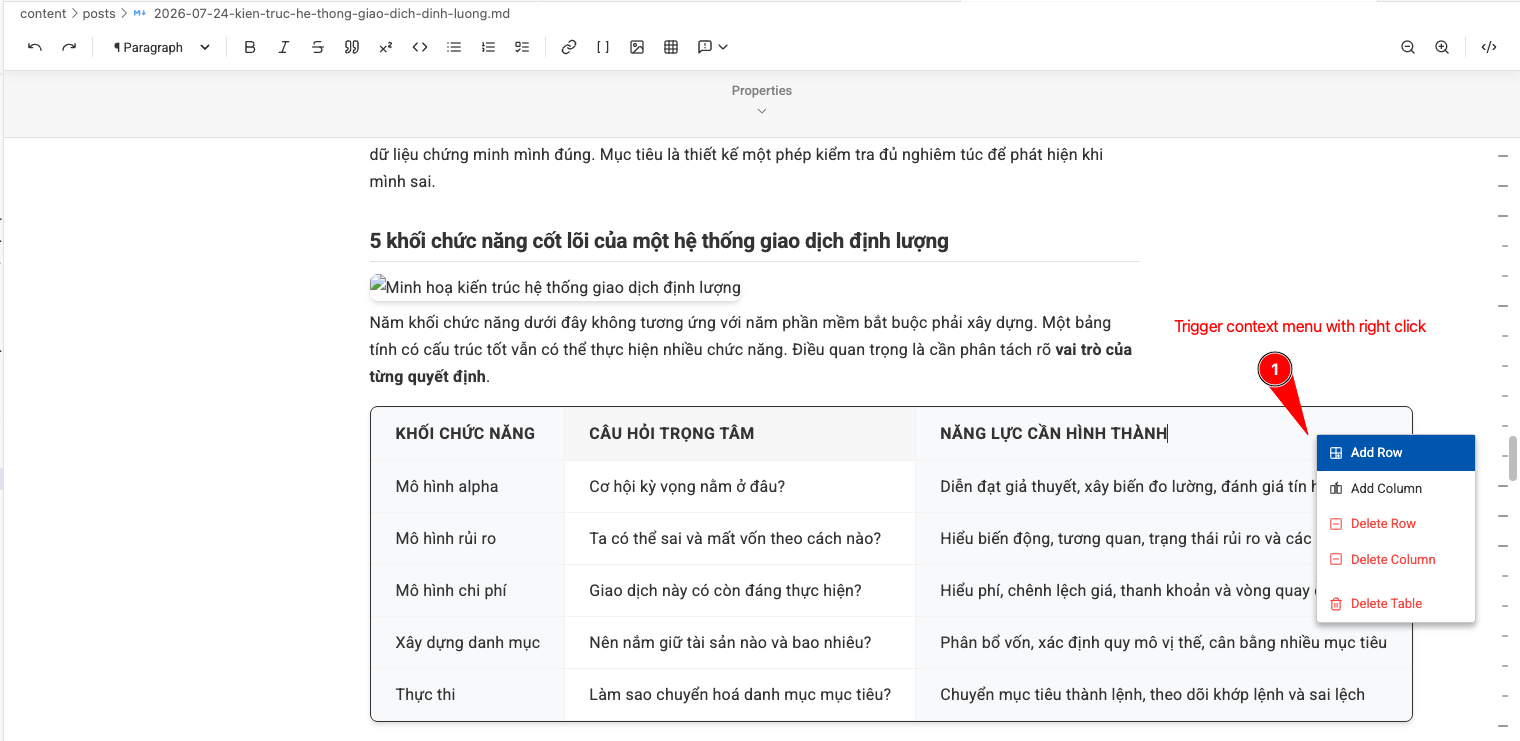Click the 'content' breadcrumb

(43, 14)
